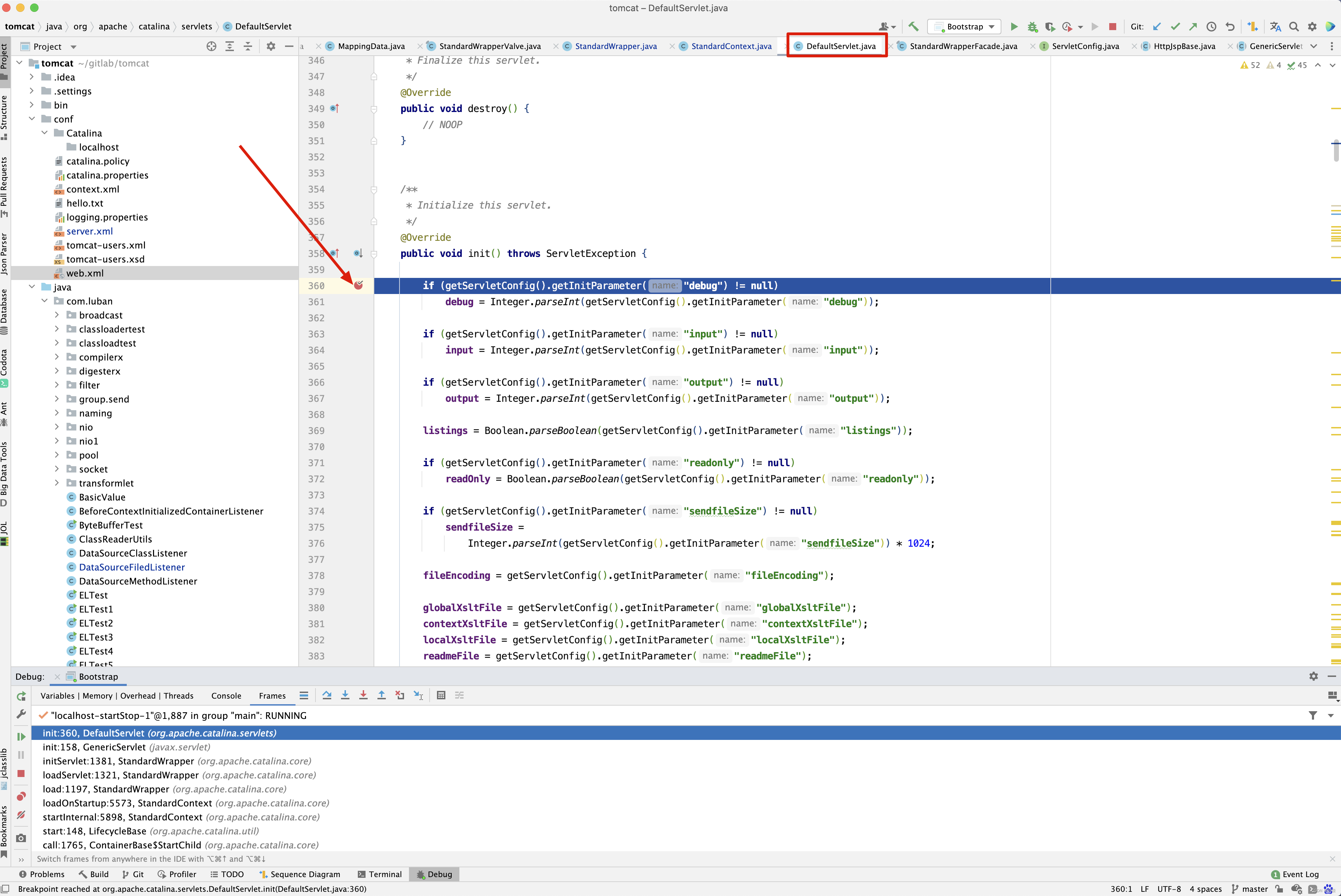Click Search Everywhere magnifier icon
Screen dimensions: 1341x896
pos(1294,26)
